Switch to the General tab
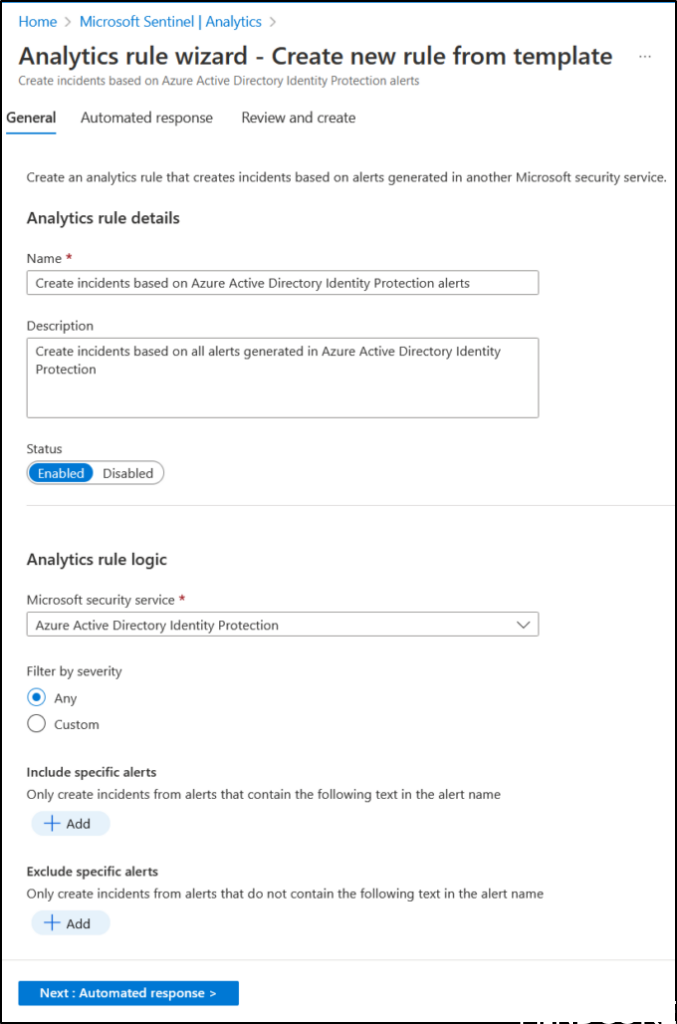This screenshot has width=677, height=1024. [31, 118]
